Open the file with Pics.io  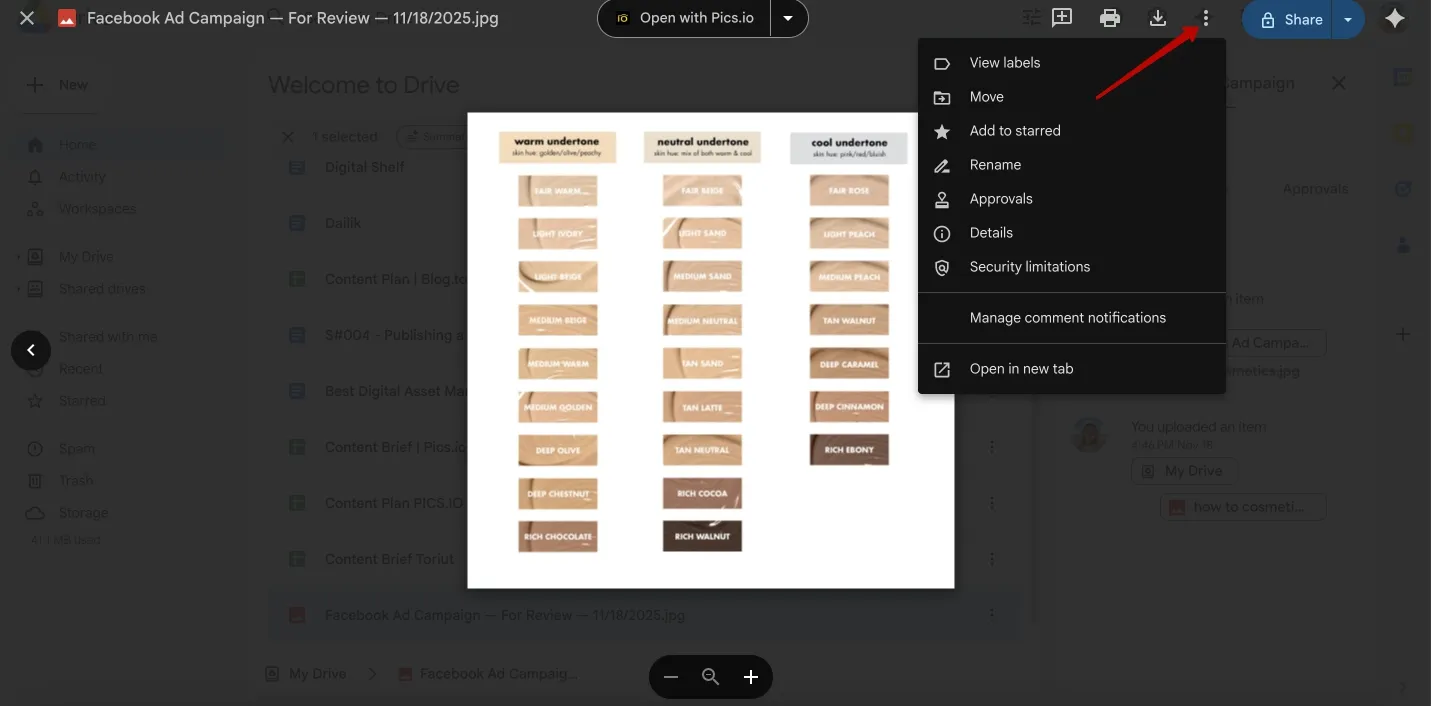point(684,18)
